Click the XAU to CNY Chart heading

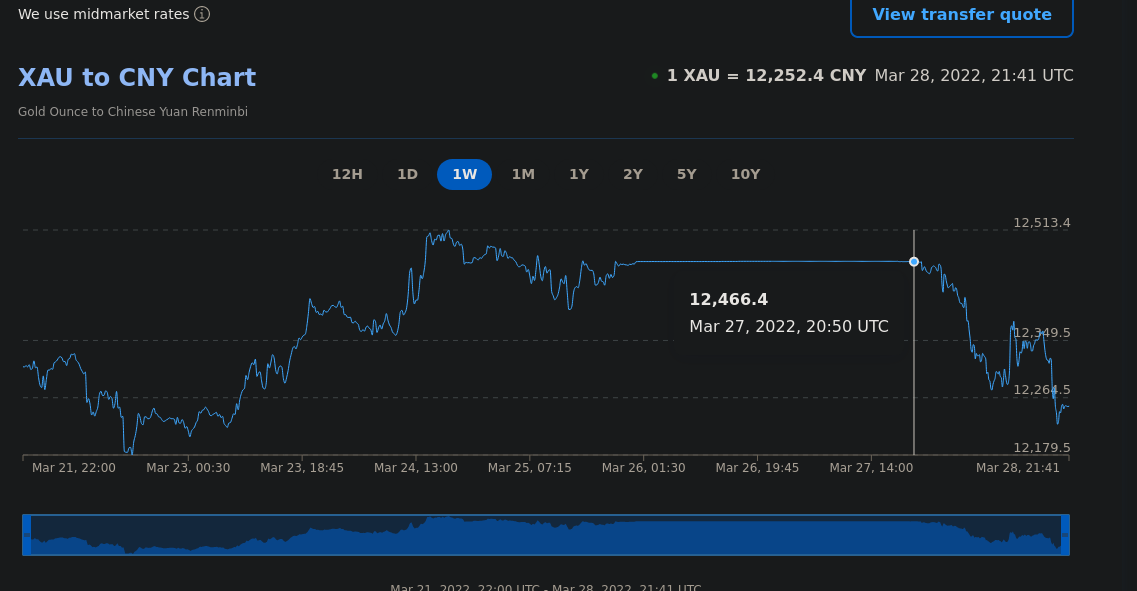137,78
